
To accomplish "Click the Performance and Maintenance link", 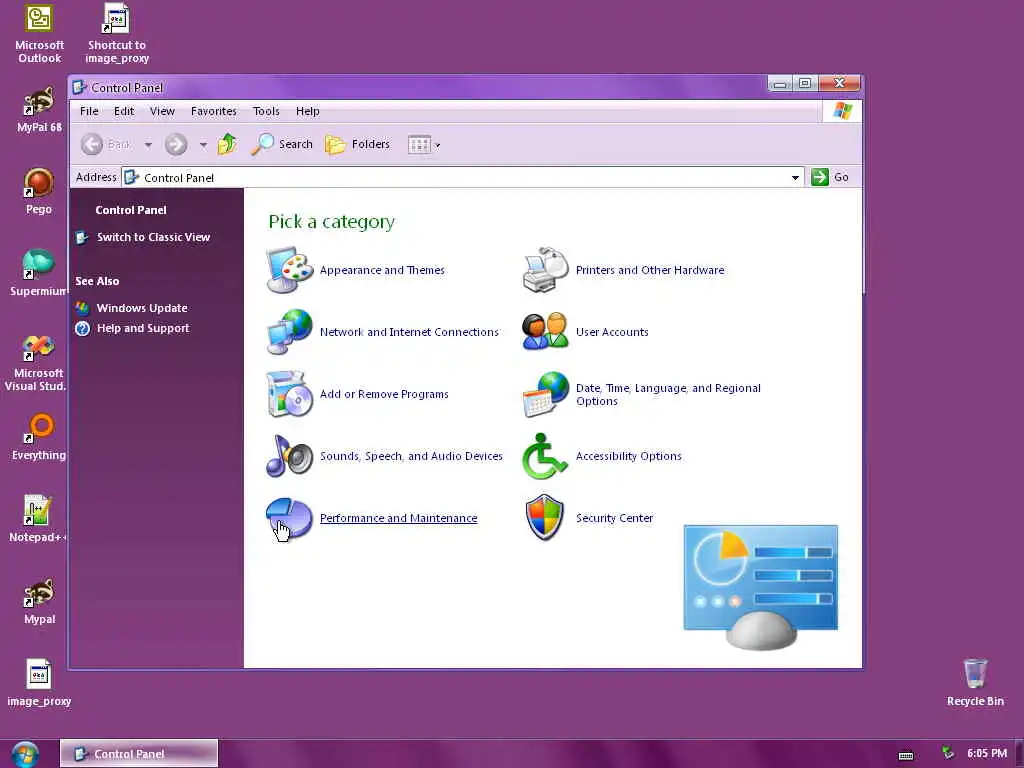I will click(398, 518).
